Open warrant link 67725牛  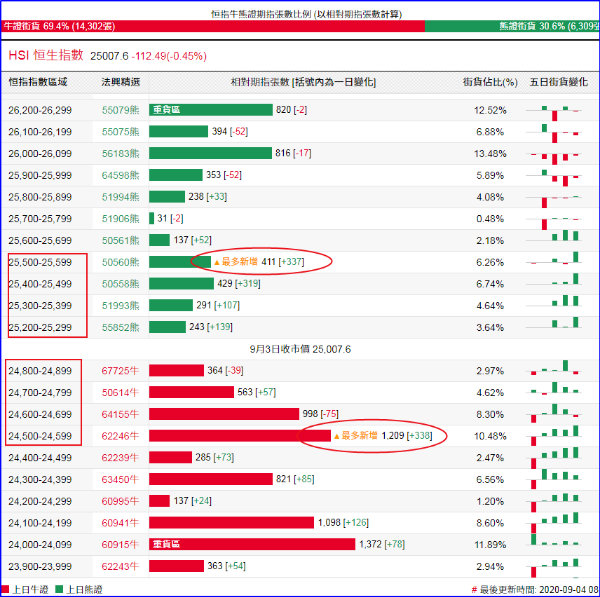[x=120, y=371]
